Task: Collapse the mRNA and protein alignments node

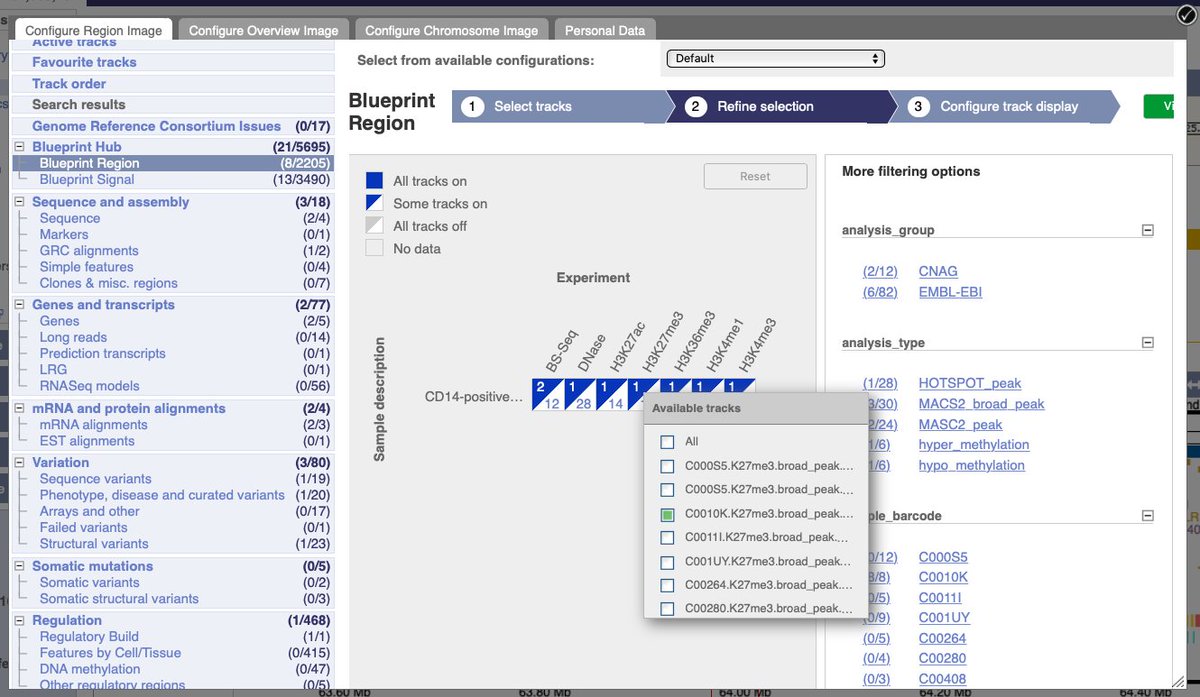Action: tap(20, 408)
